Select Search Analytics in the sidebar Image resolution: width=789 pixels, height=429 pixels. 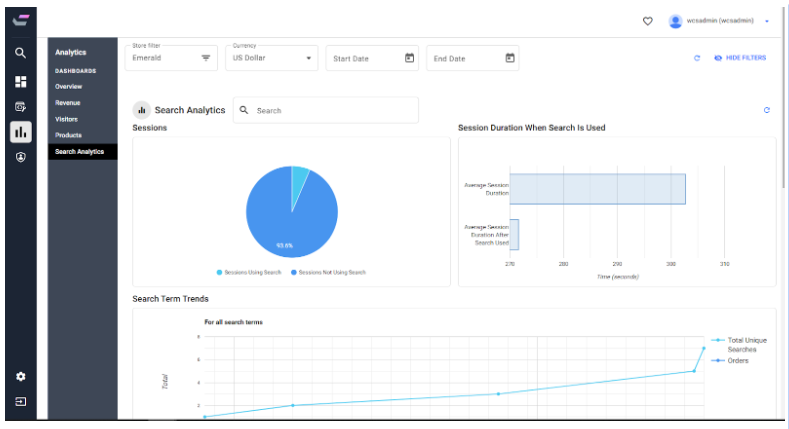83,151
